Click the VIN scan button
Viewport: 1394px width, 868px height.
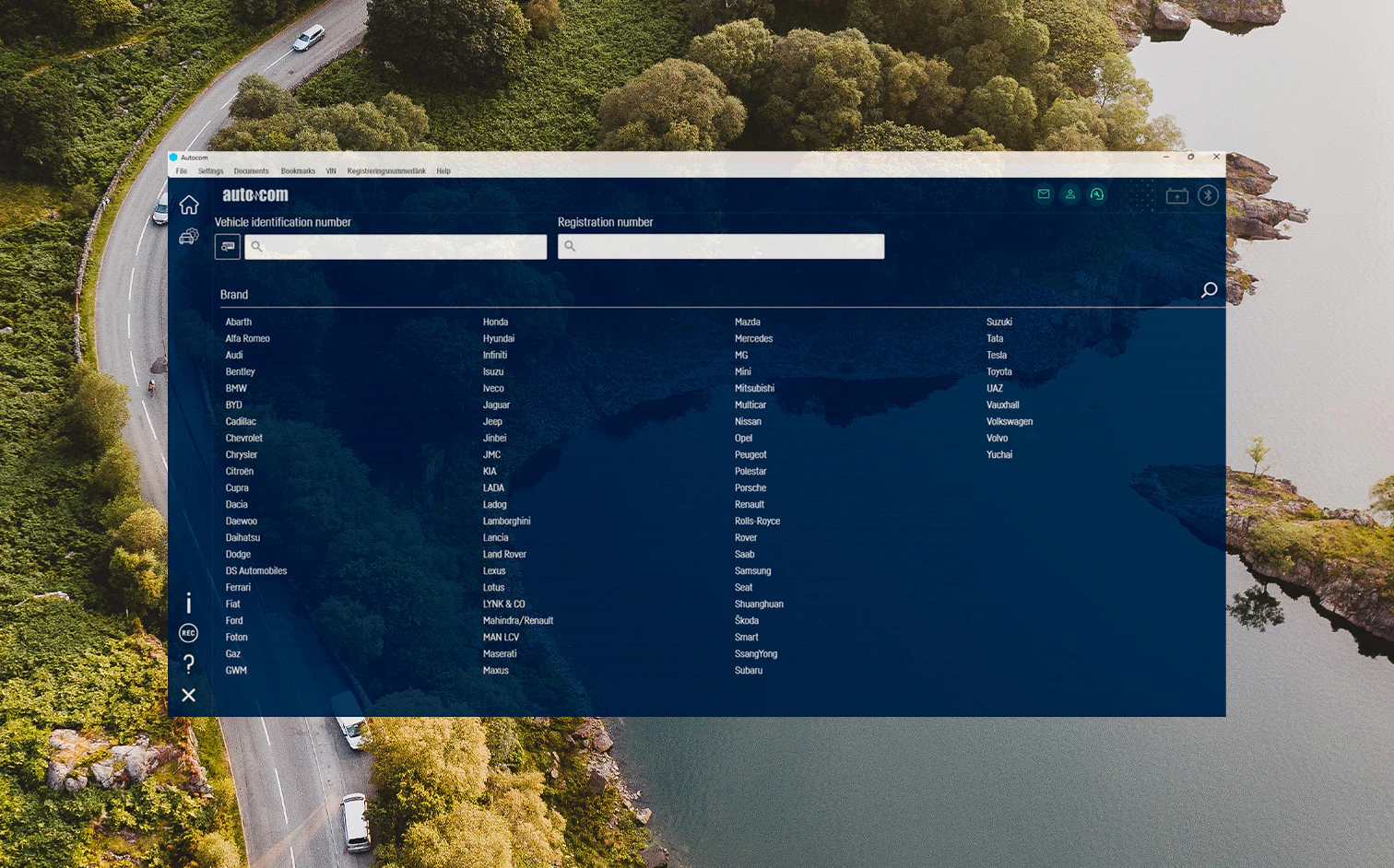tap(228, 246)
